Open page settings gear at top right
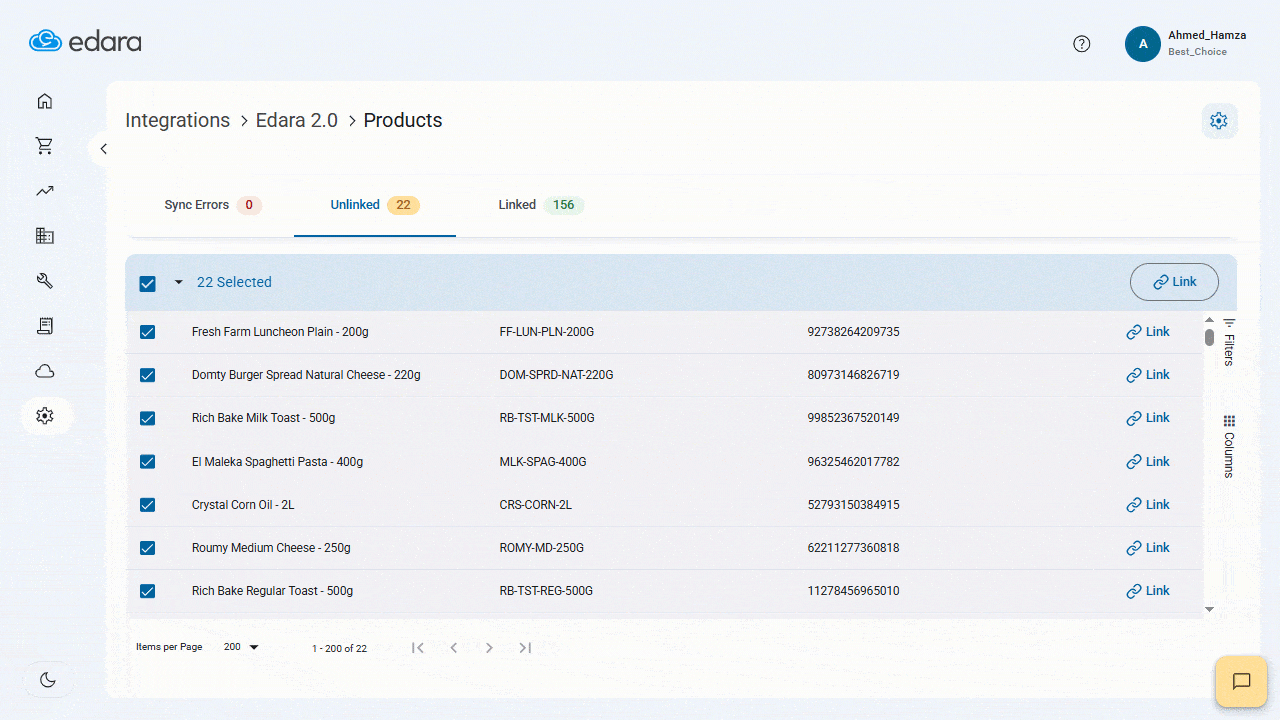Image resolution: width=1280 pixels, height=720 pixels. [1219, 121]
